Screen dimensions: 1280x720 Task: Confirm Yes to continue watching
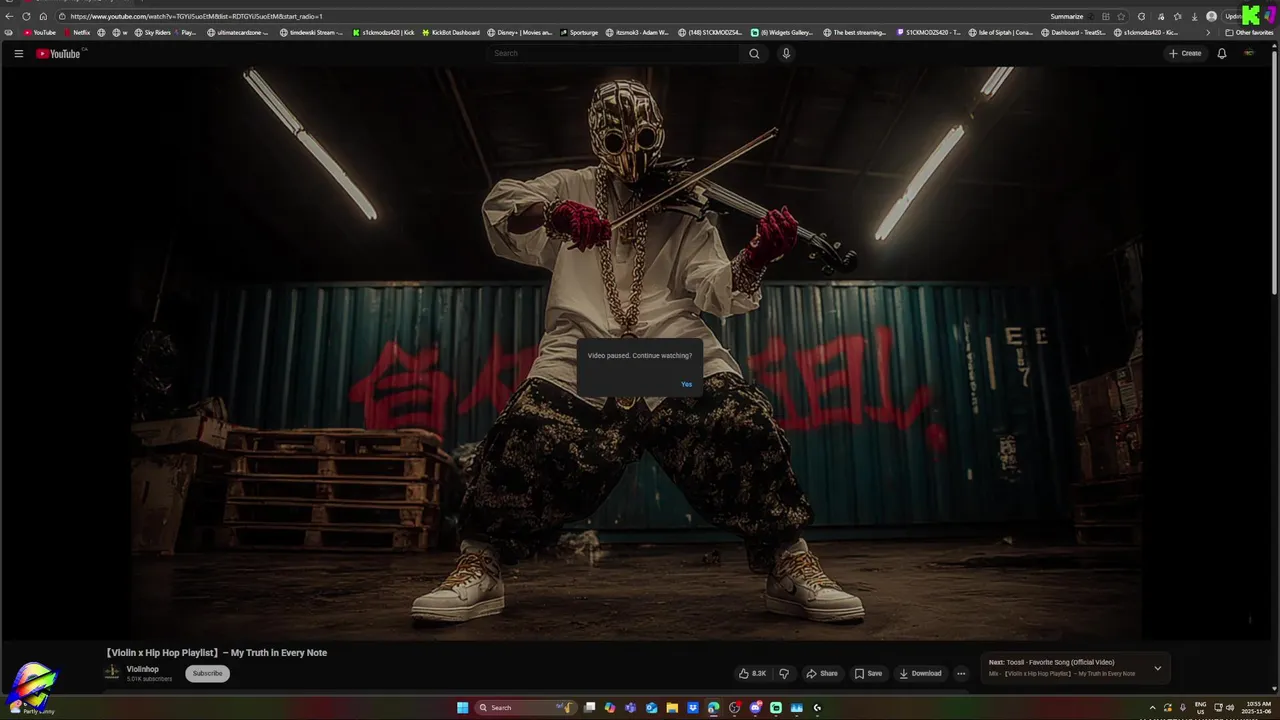point(686,384)
